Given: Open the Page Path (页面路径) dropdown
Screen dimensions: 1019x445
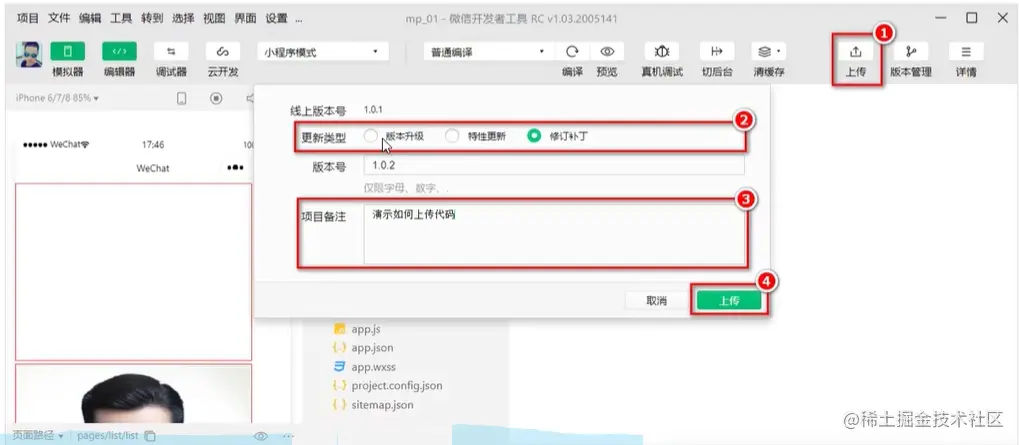Looking at the screenshot, I should click(38, 436).
